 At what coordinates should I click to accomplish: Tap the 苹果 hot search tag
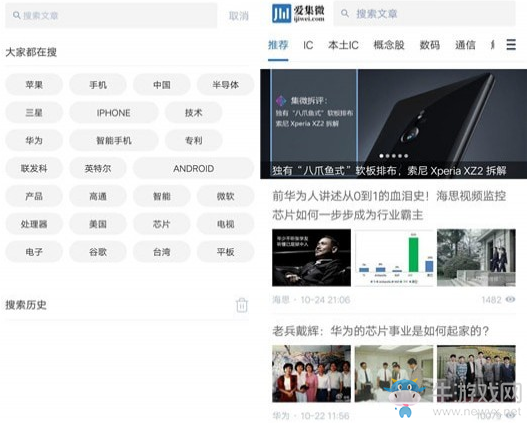point(34,85)
